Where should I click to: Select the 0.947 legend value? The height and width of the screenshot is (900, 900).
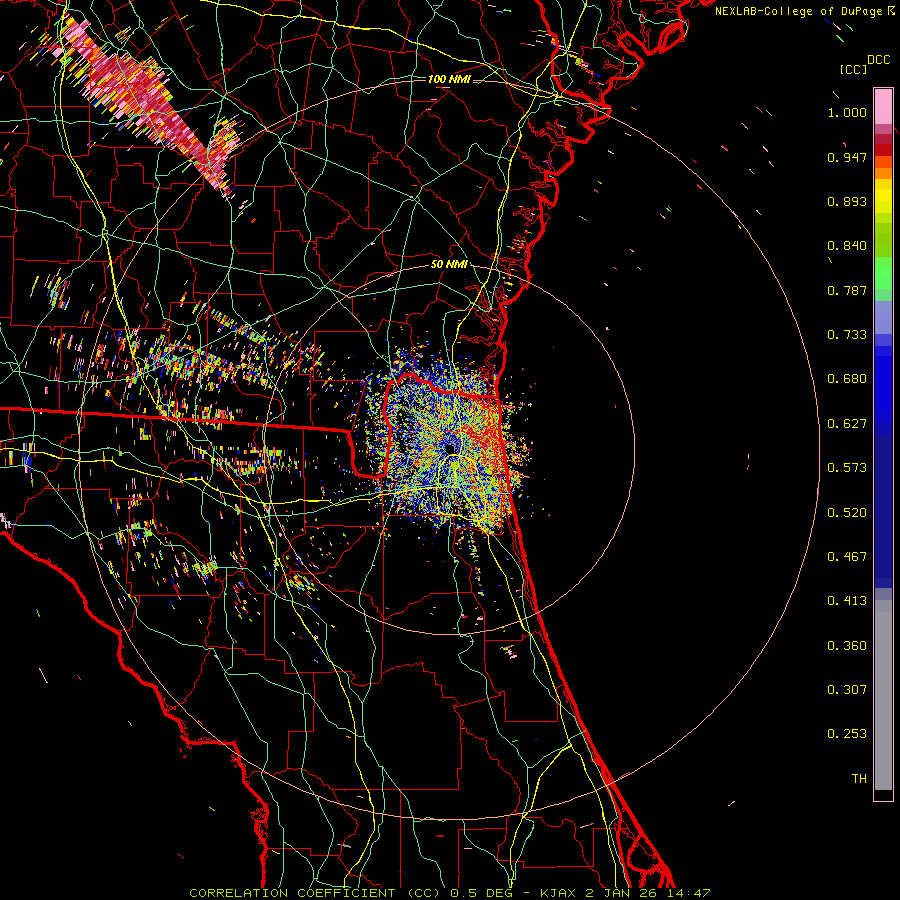pos(847,157)
